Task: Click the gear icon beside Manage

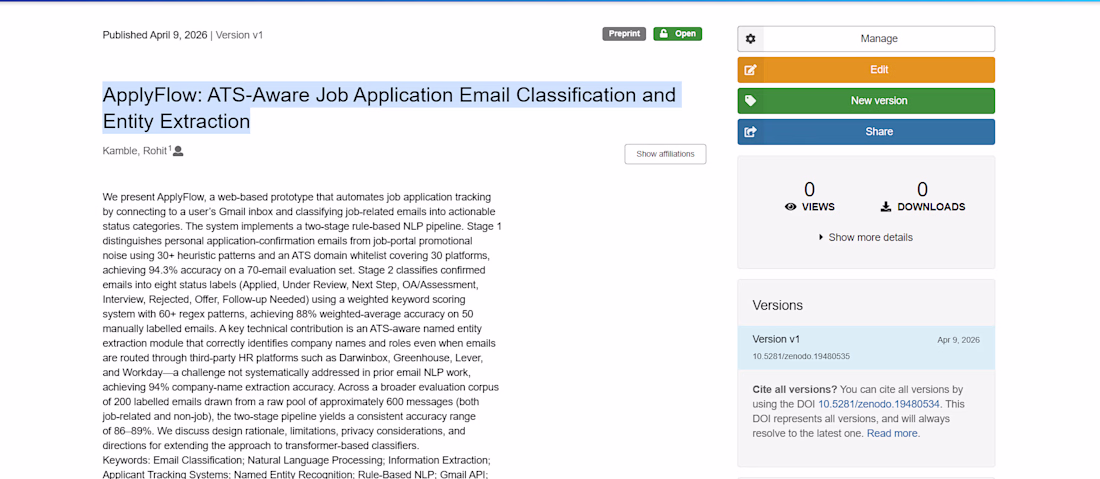Action: (x=750, y=39)
